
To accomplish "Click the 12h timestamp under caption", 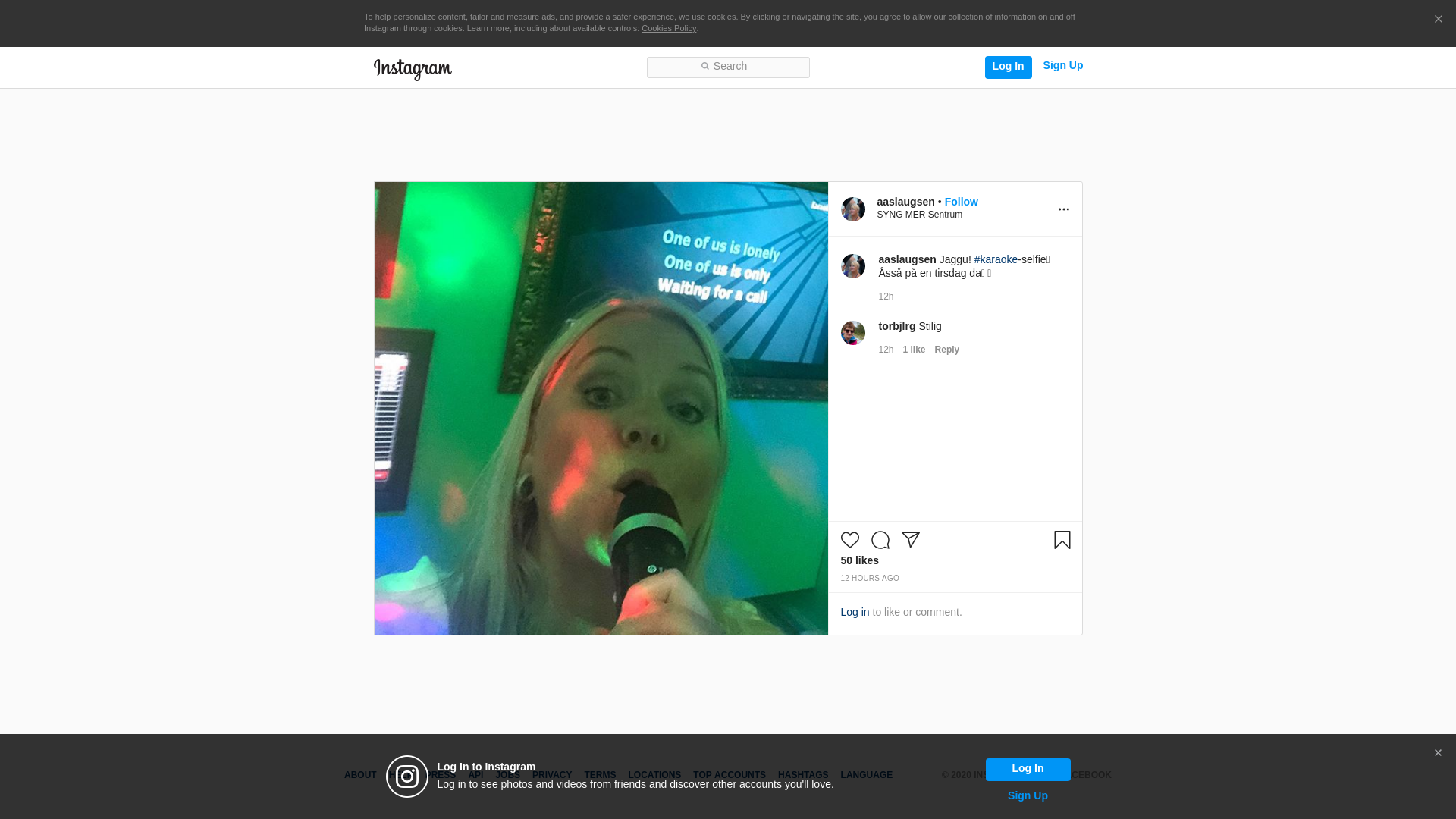I will pyautogui.click(x=886, y=297).
